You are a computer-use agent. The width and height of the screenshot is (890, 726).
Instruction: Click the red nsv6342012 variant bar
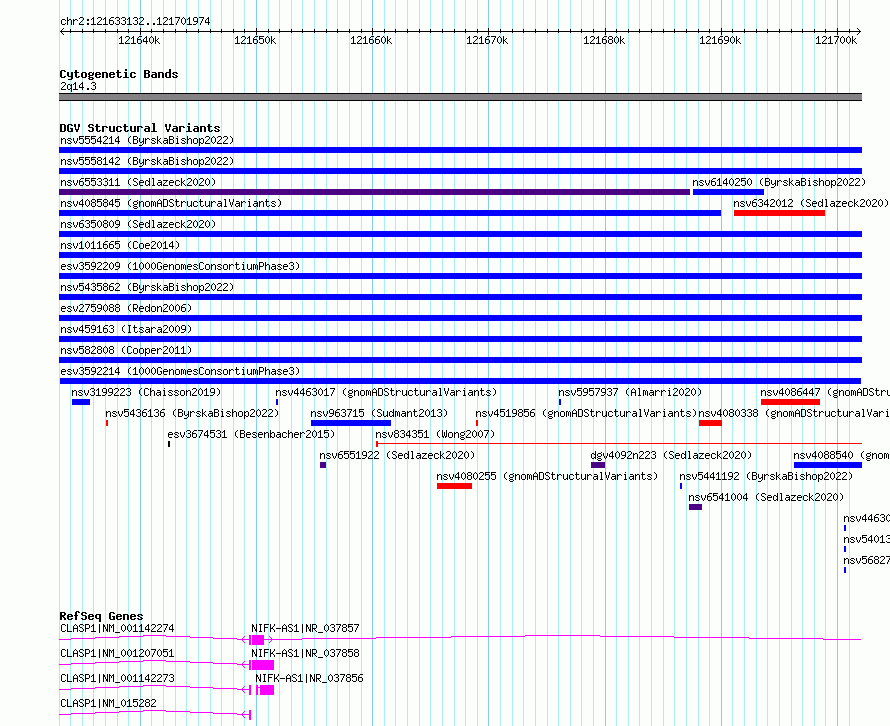779,213
